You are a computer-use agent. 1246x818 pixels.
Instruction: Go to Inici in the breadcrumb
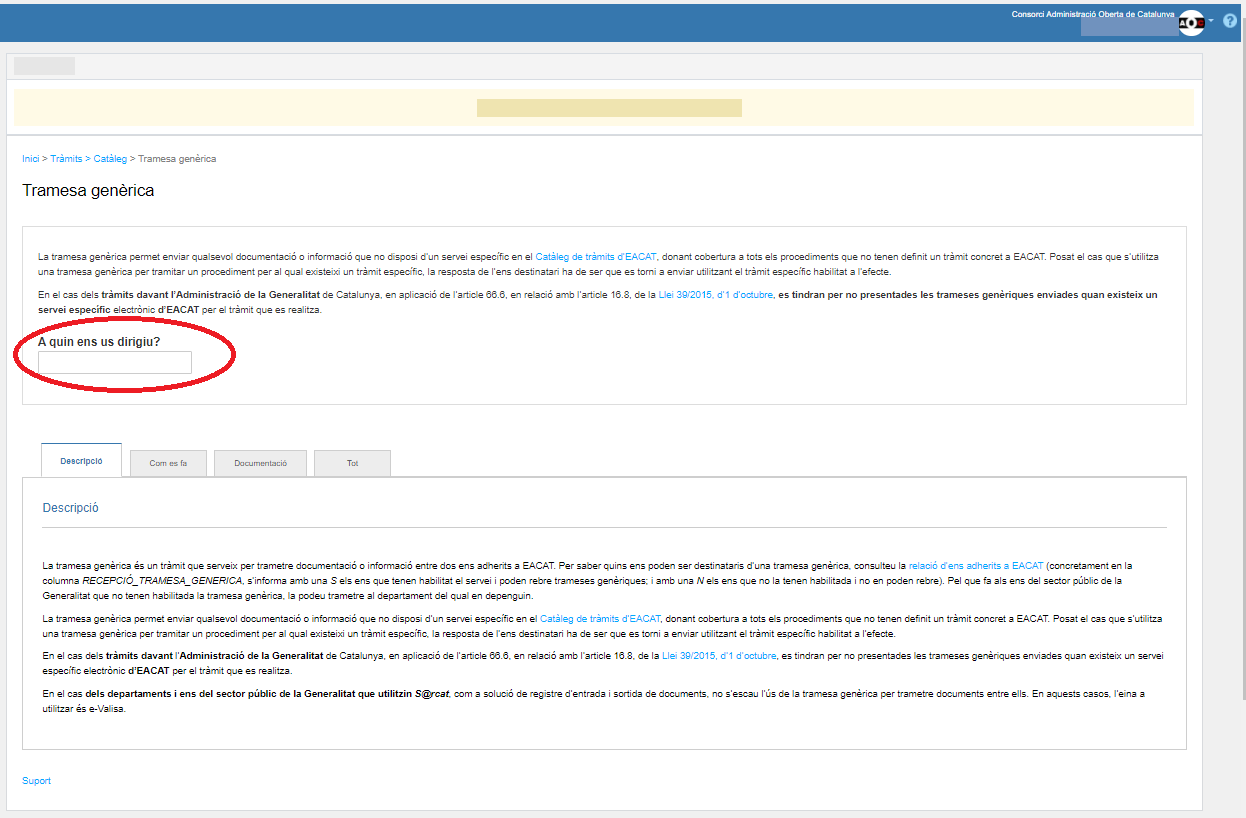(30, 159)
